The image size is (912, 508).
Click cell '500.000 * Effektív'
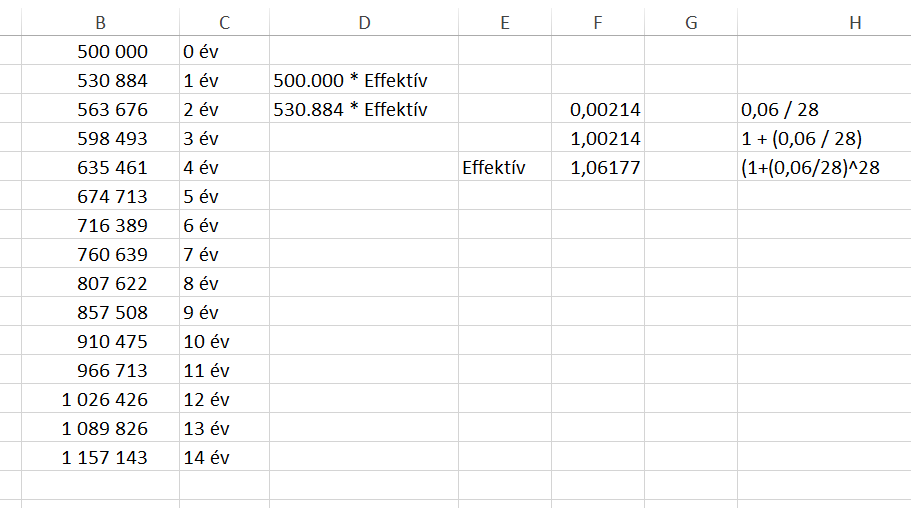(350, 81)
